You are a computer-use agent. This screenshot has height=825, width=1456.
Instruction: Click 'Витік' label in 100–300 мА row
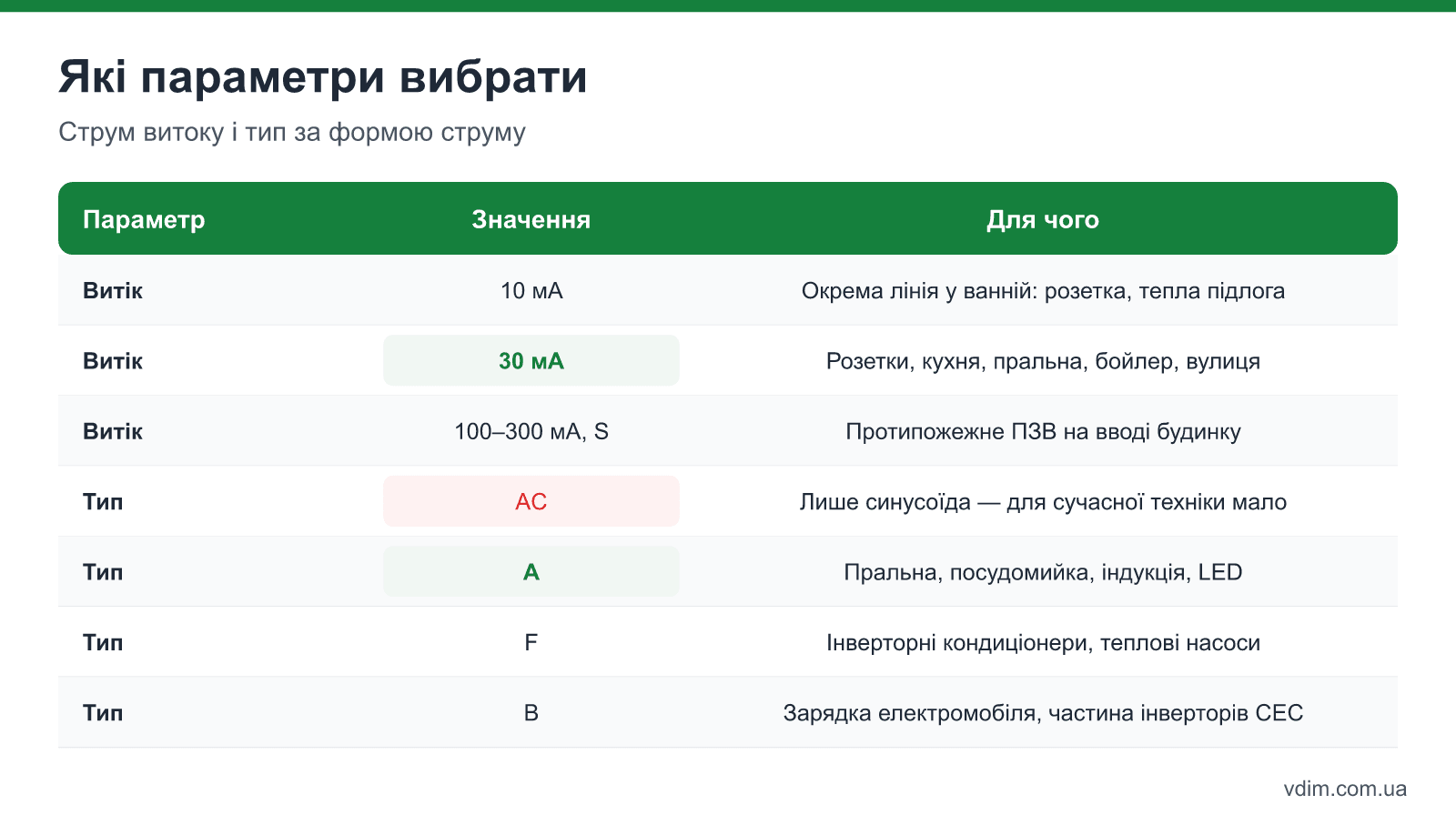113,431
